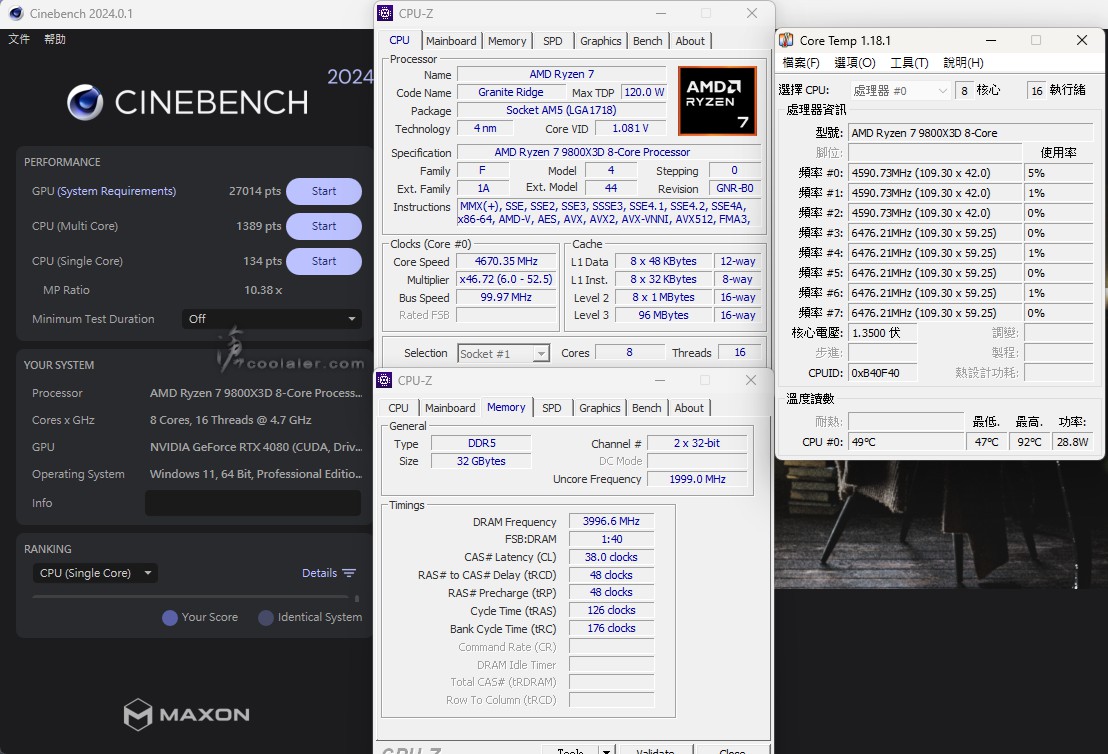Open the 選項(O) menu in Core Temp
The height and width of the screenshot is (754, 1108).
[855, 63]
